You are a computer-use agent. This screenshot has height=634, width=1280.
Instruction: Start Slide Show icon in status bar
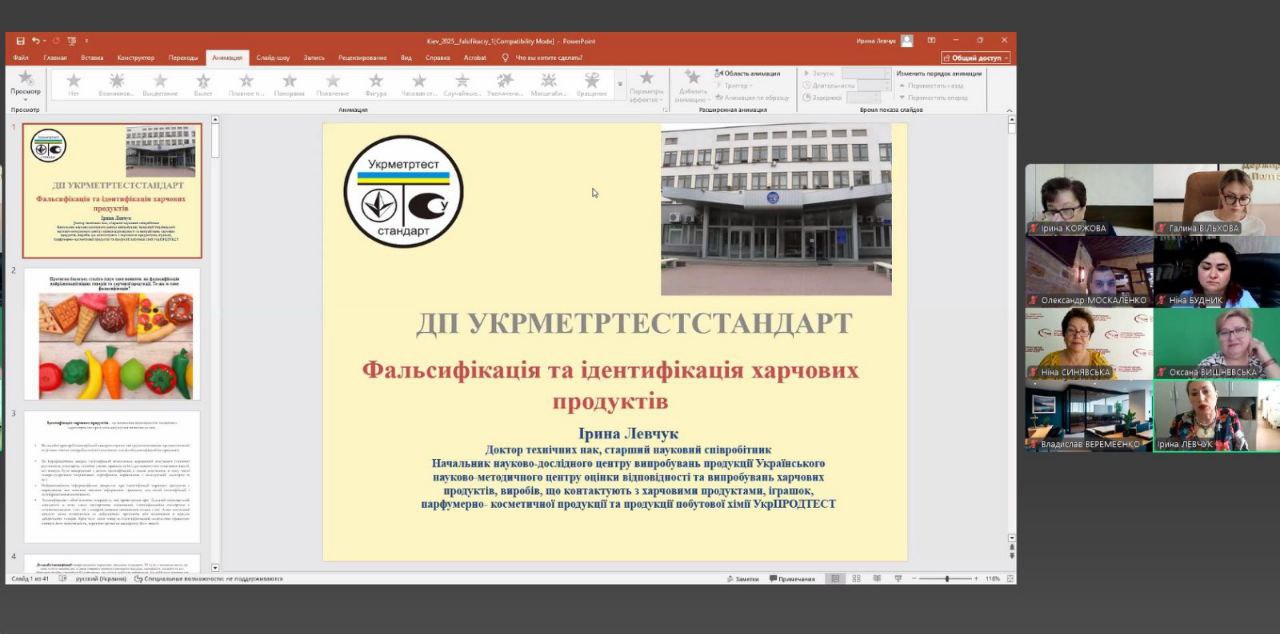coord(898,579)
